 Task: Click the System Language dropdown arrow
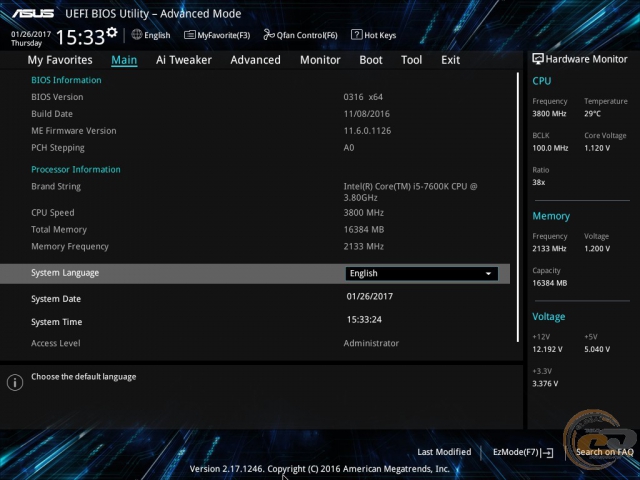coord(488,274)
